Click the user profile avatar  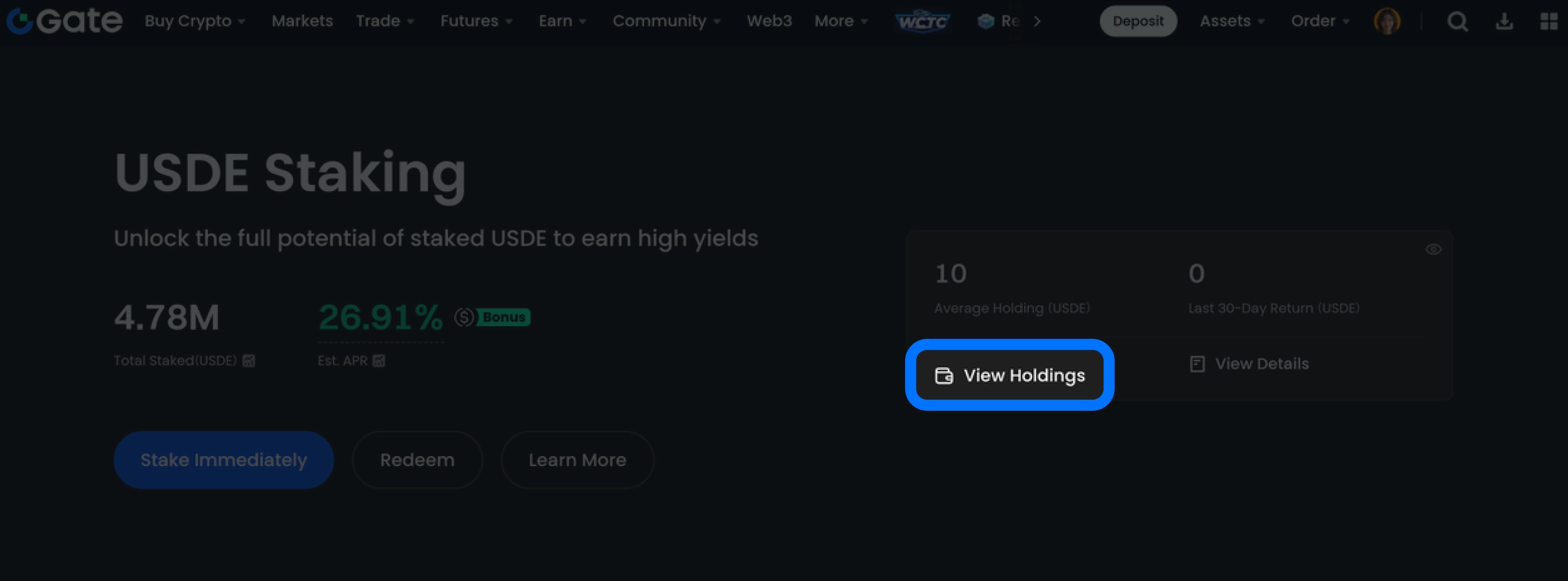(x=1387, y=22)
